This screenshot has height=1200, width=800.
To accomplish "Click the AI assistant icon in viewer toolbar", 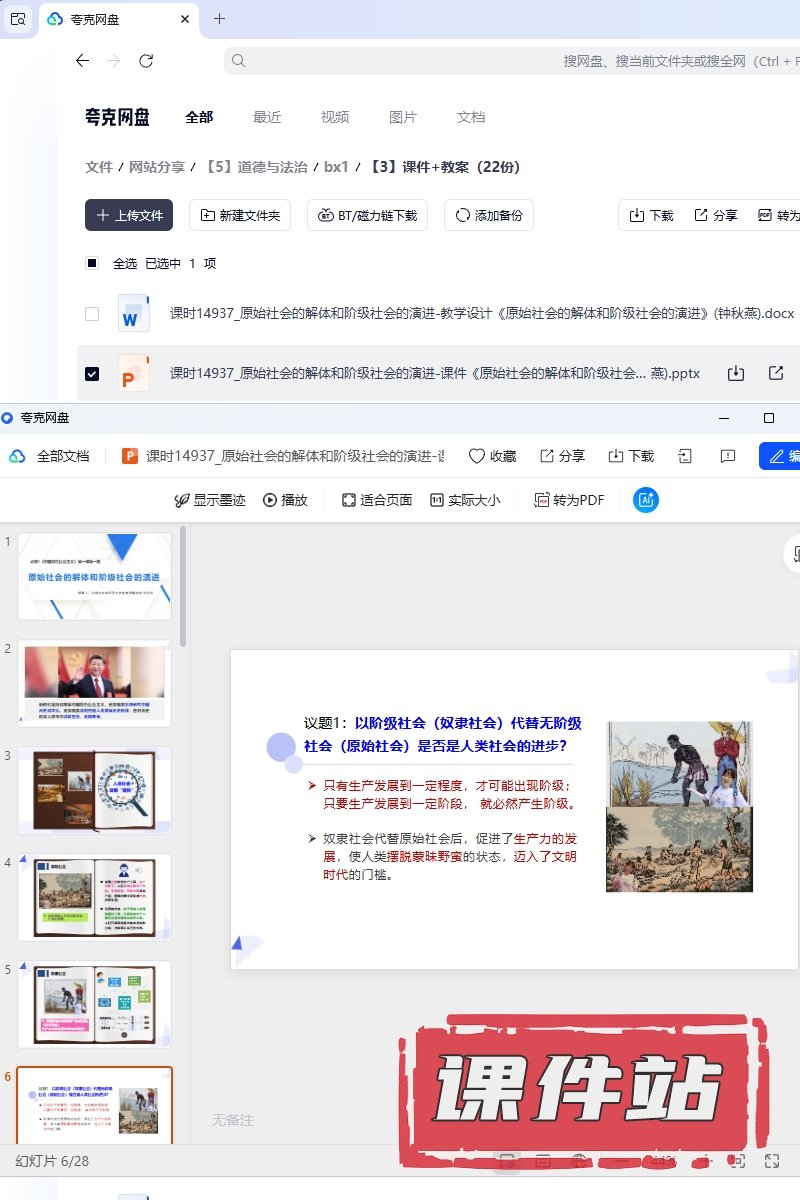I will coord(646,500).
